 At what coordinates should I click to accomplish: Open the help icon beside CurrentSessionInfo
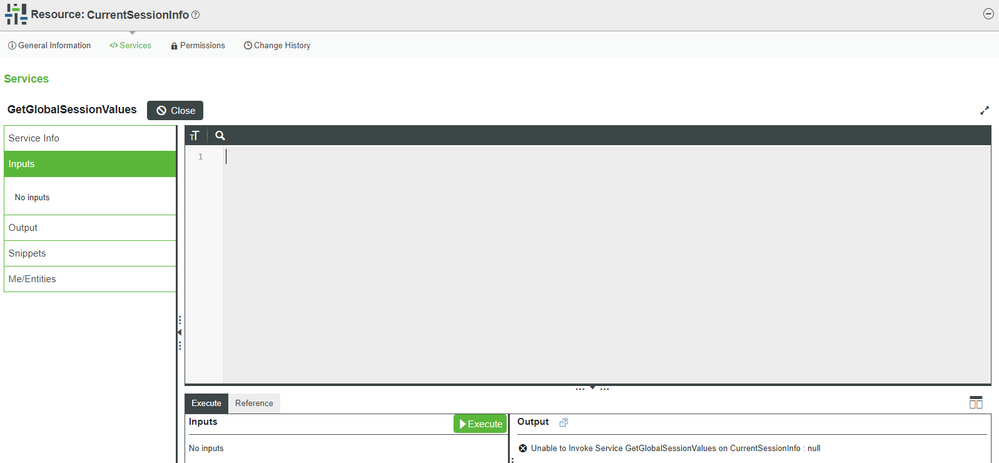tap(196, 15)
